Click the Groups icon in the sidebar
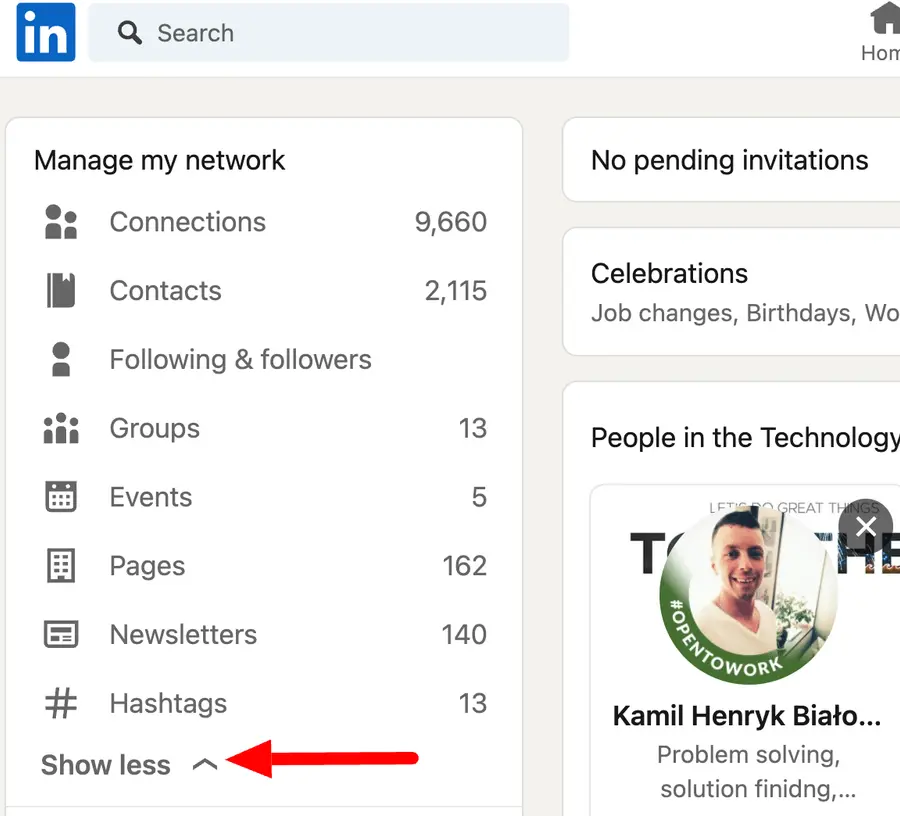900x816 pixels. [60, 428]
